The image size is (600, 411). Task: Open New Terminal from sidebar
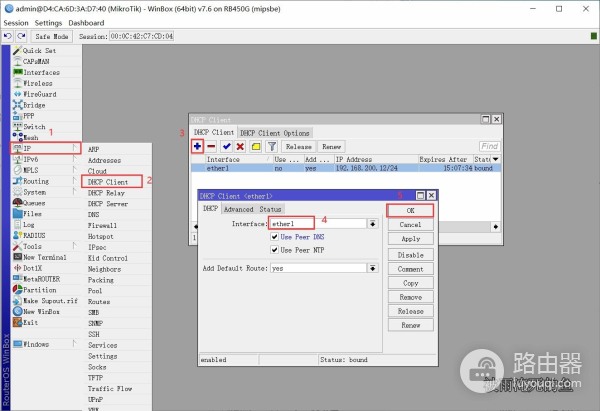pyautogui.click(x=46, y=257)
